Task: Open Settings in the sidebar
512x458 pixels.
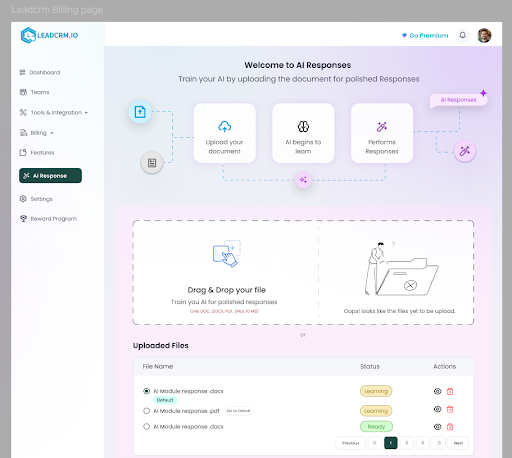Action: (36, 199)
